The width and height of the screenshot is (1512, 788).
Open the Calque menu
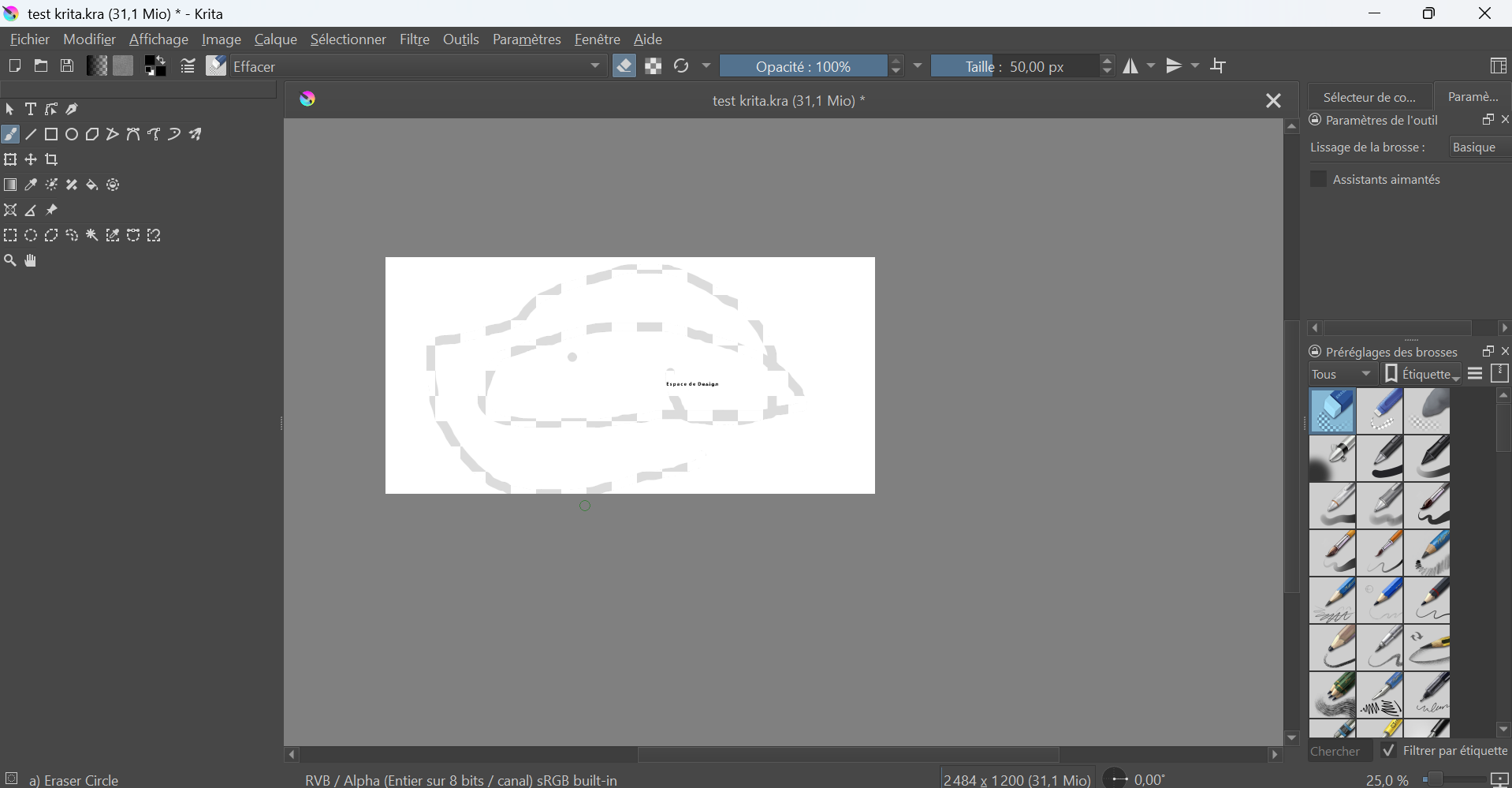[276, 39]
